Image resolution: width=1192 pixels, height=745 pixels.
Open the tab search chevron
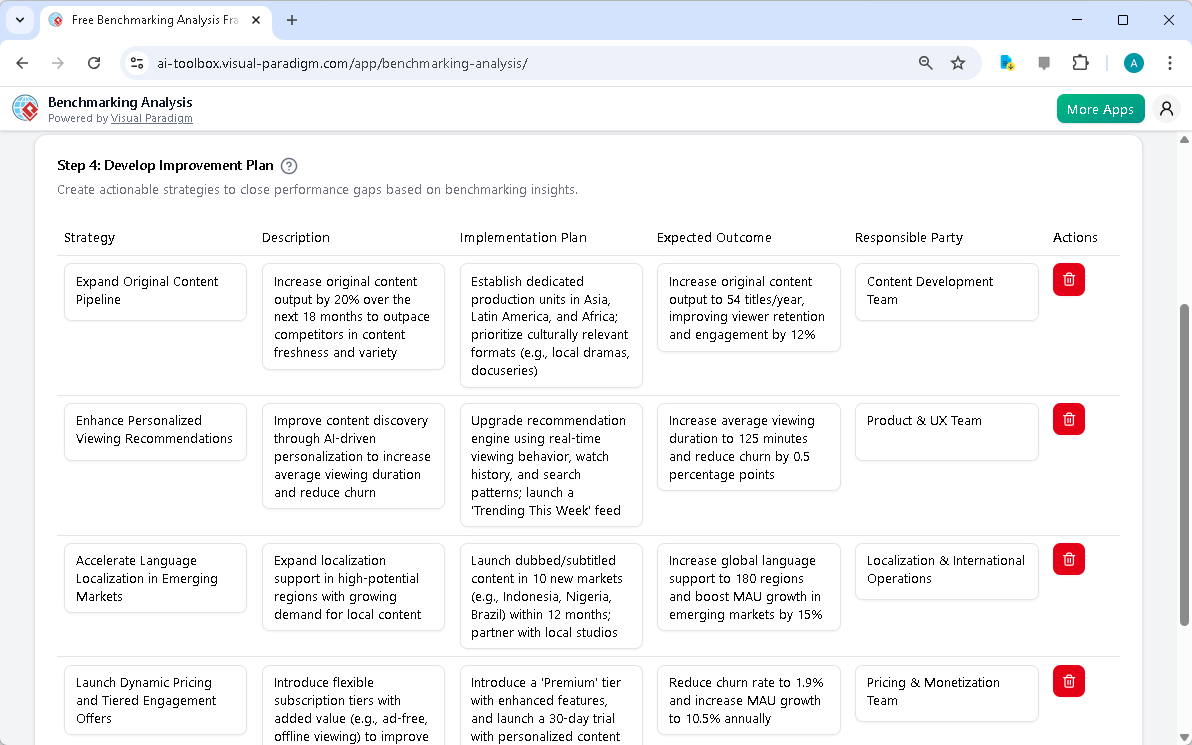pyautogui.click(x=20, y=20)
